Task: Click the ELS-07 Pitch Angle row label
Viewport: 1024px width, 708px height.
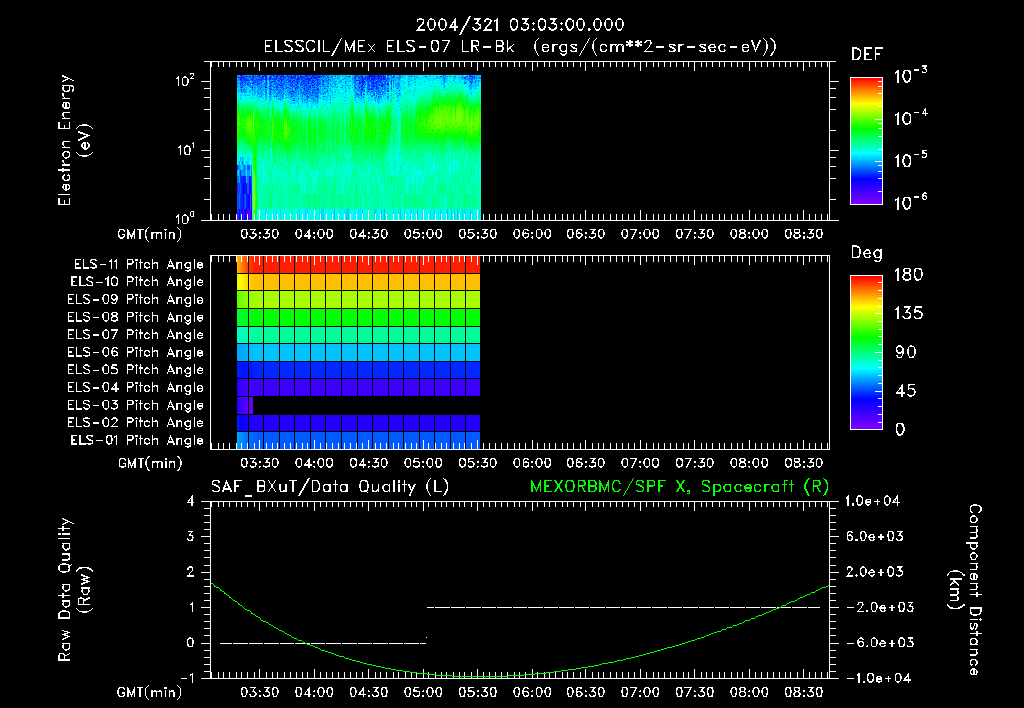Action: coord(135,334)
